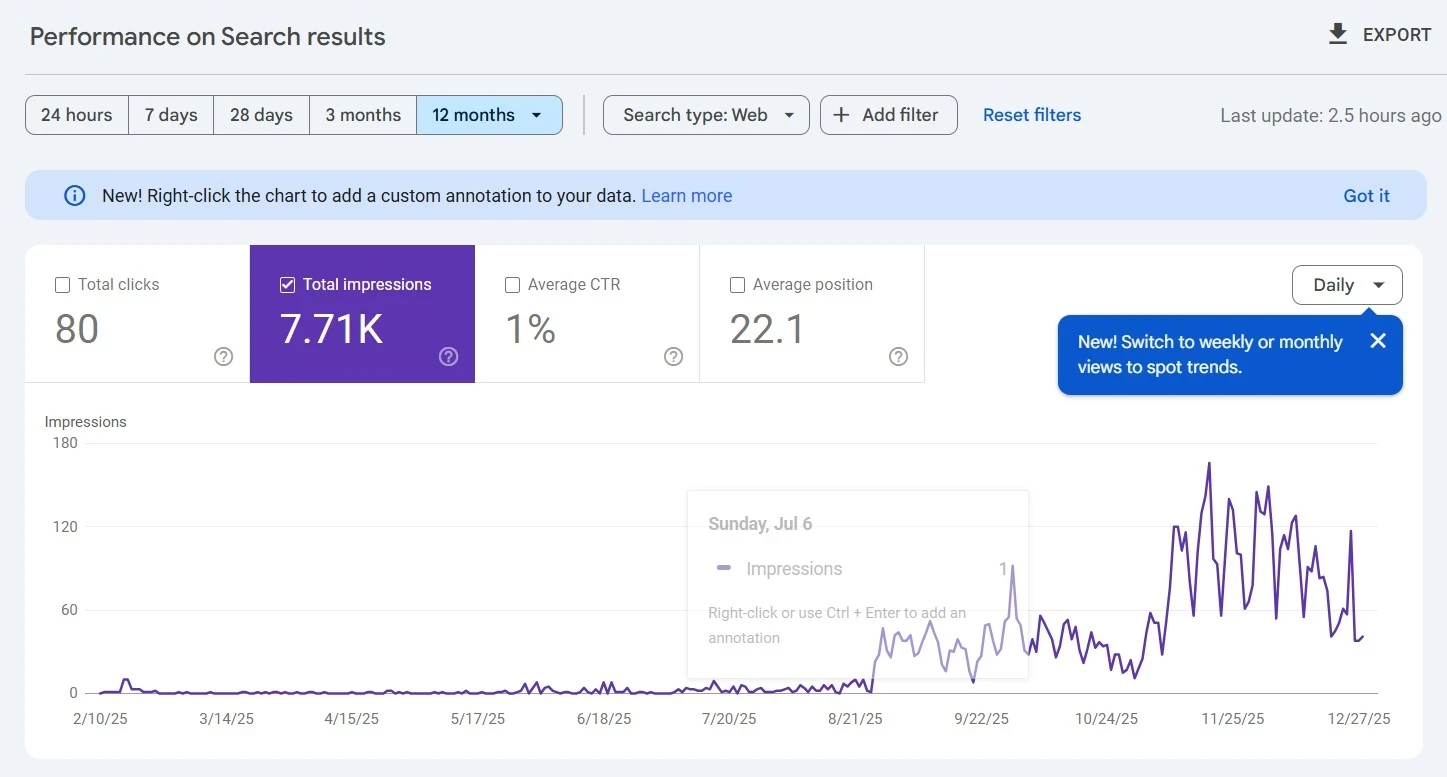Click the Export download icon
This screenshot has width=1447, height=777.
[1337, 35]
